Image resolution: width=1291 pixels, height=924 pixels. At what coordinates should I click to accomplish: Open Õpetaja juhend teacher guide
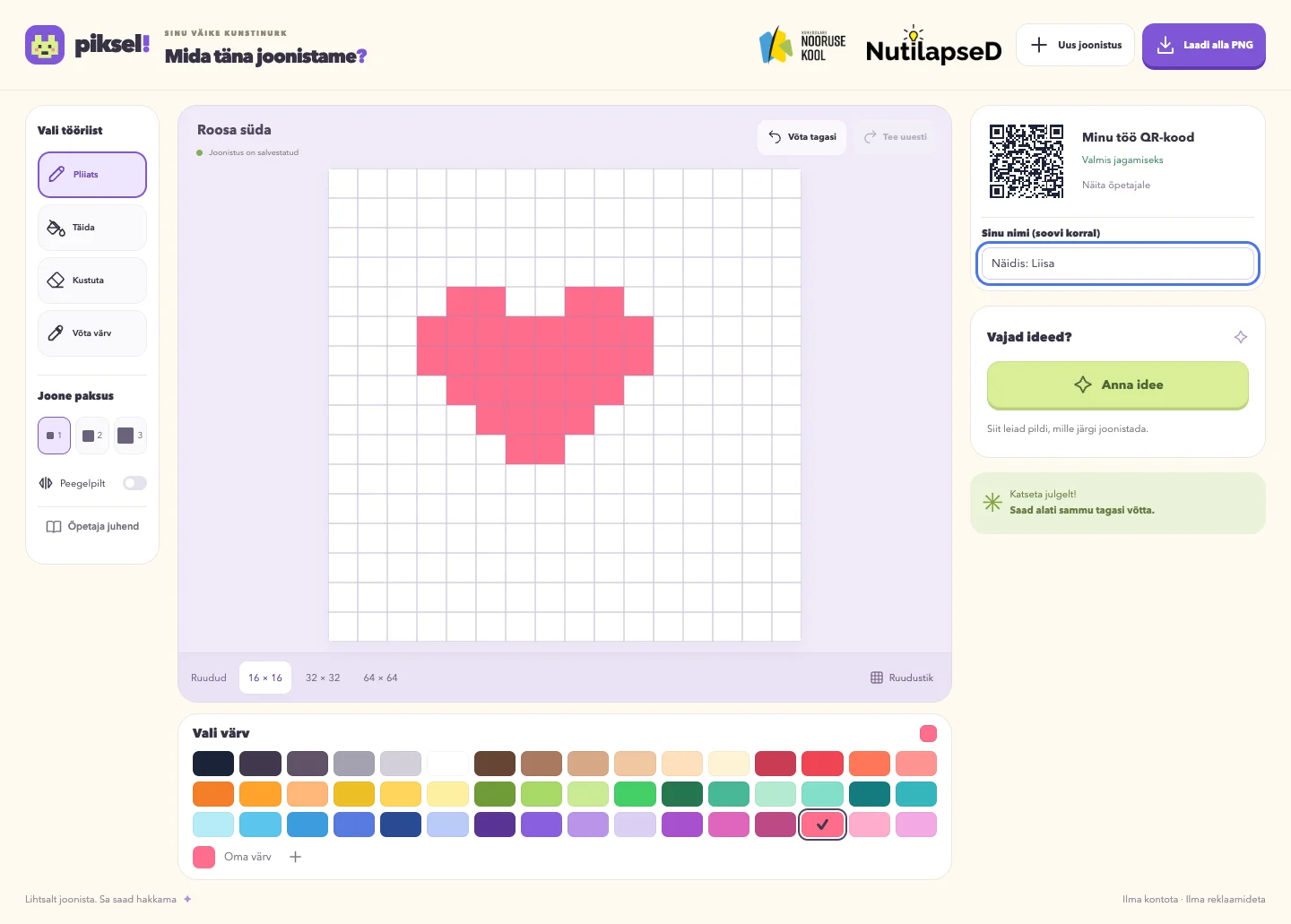coord(92,527)
